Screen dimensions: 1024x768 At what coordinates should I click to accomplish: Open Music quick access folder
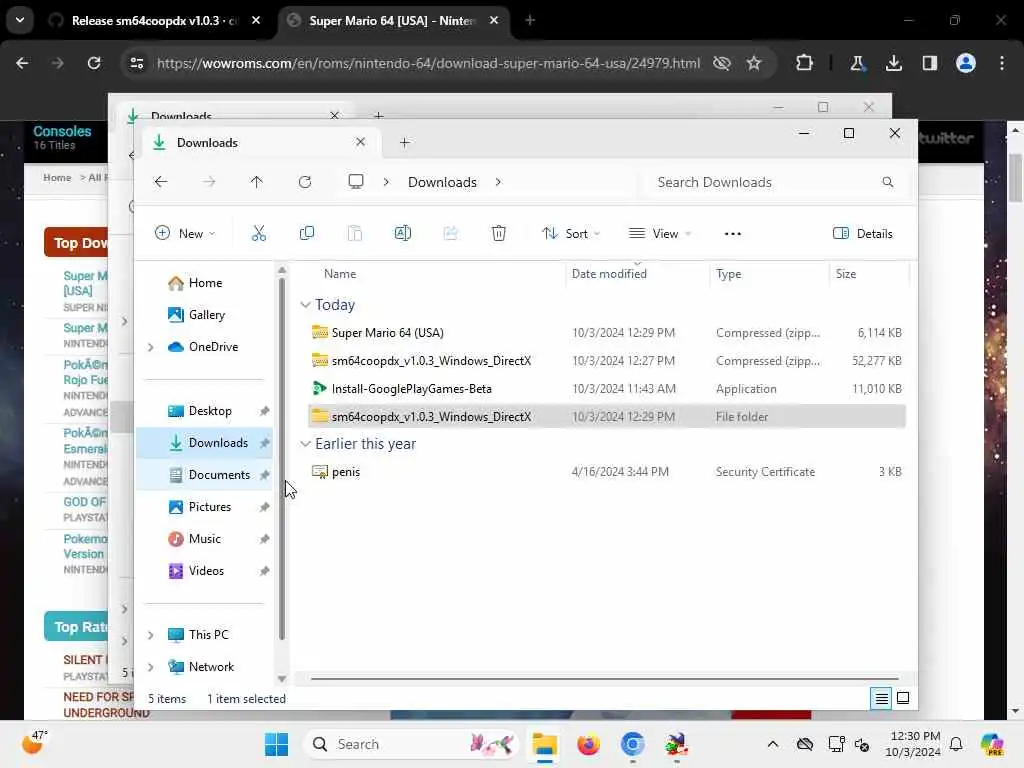tap(204, 539)
